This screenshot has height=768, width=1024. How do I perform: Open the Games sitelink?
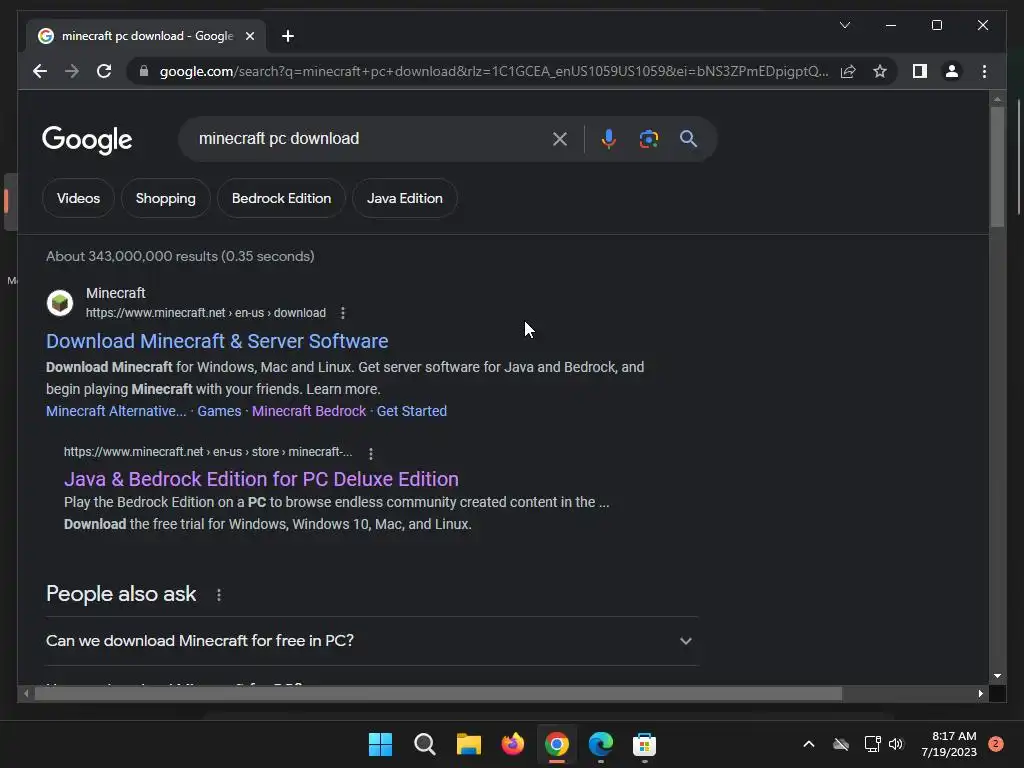(x=219, y=411)
